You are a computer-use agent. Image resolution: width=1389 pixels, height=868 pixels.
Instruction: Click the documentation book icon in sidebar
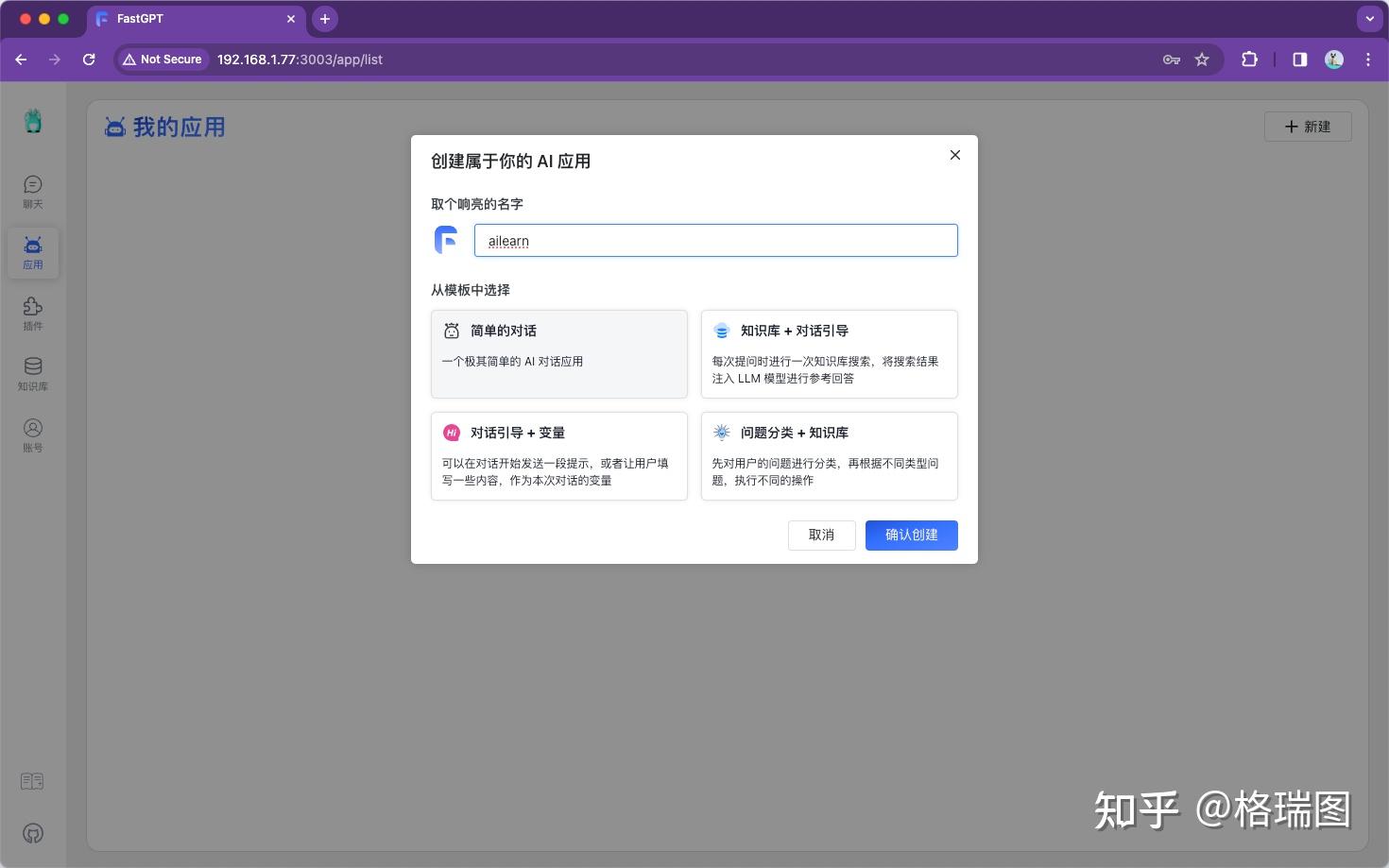coord(32,781)
